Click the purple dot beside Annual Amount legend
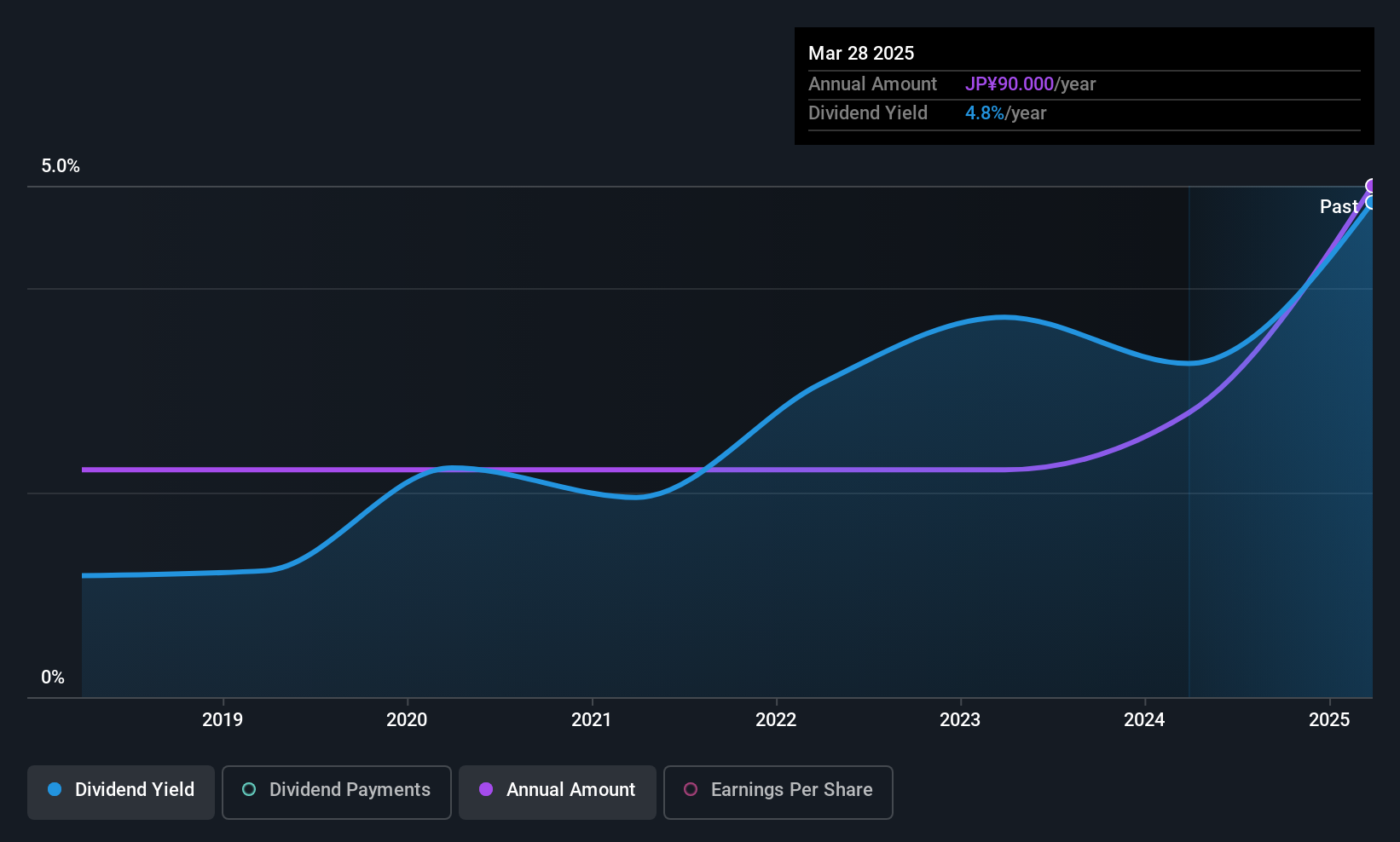Viewport: 1400px width, 842px height. click(486, 790)
